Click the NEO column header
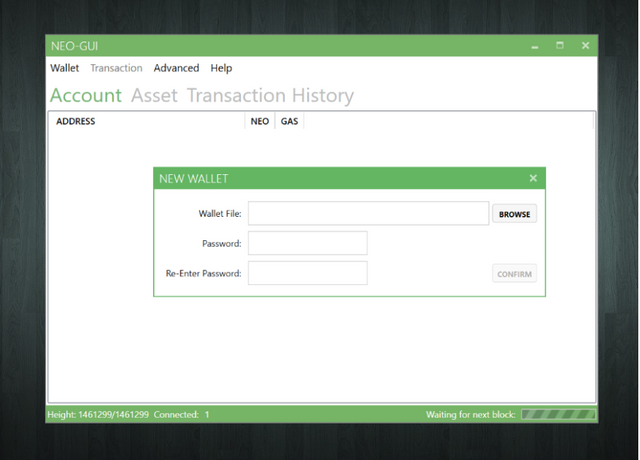Screen dimensions: 640x460 click(x=260, y=121)
